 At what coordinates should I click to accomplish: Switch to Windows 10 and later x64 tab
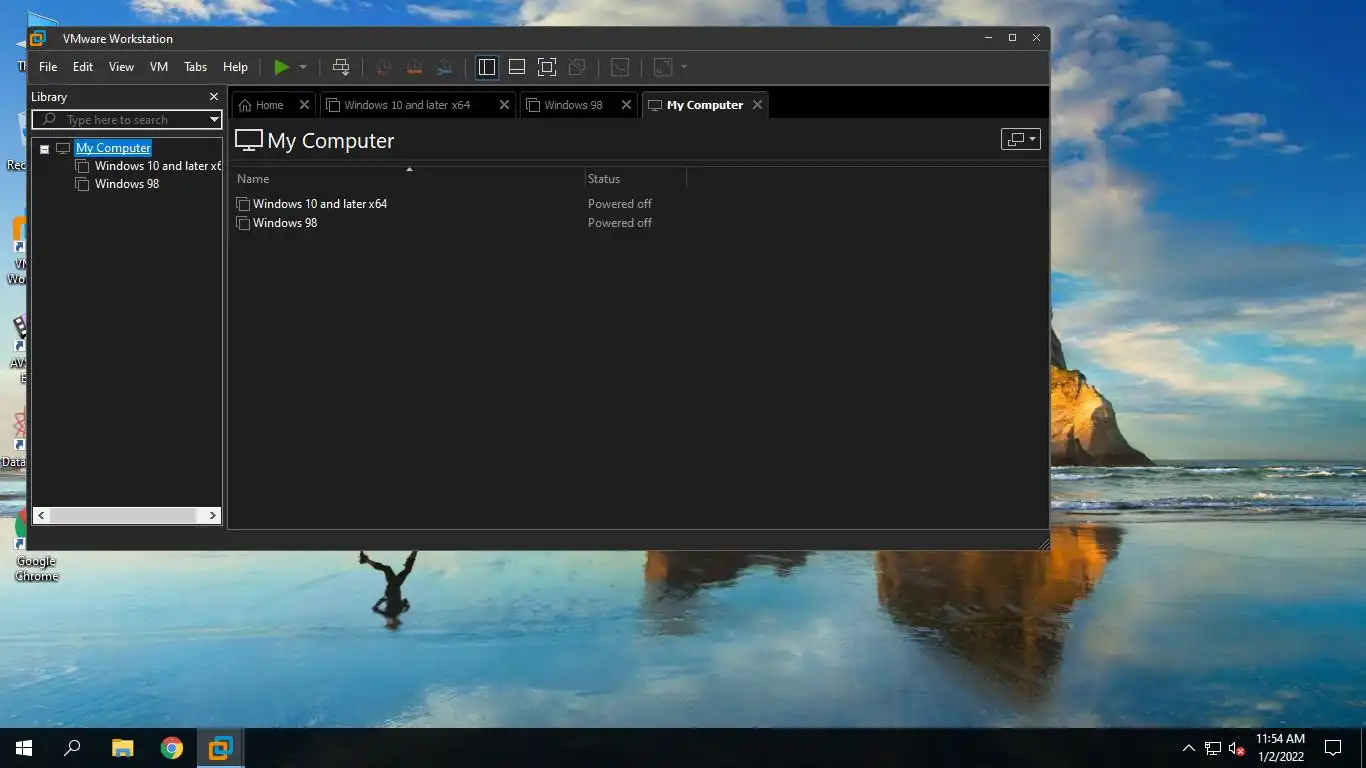pos(407,105)
